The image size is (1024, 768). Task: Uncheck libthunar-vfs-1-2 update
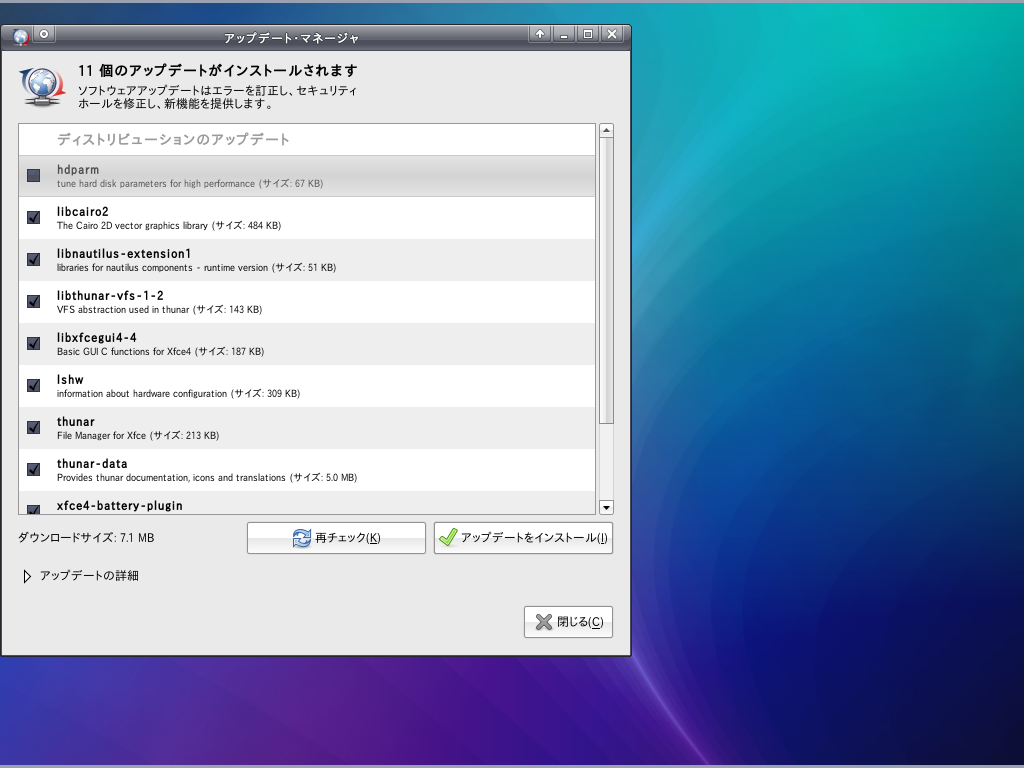[x=33, y=301]
